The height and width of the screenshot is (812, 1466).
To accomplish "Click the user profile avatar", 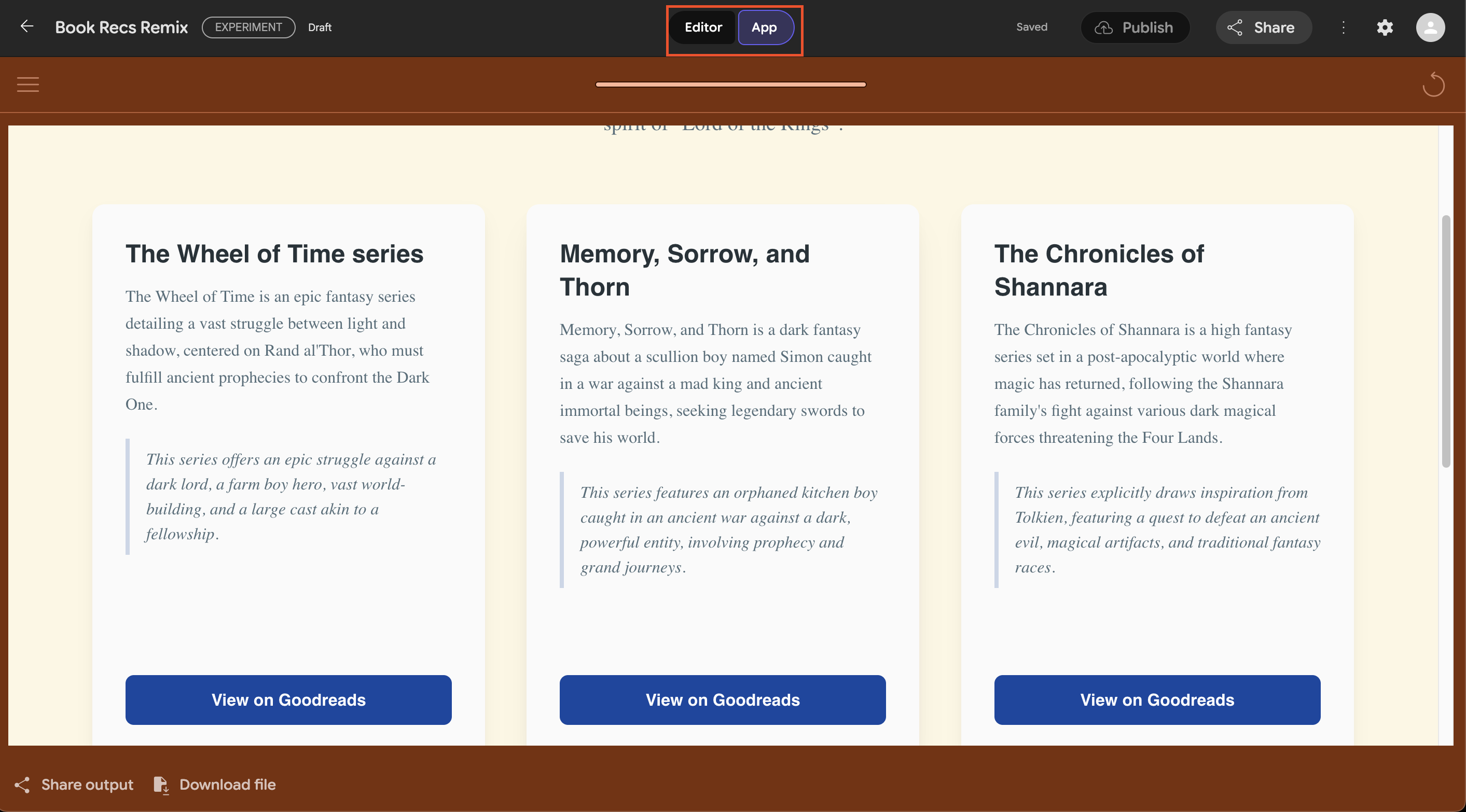I will 1430,27.
